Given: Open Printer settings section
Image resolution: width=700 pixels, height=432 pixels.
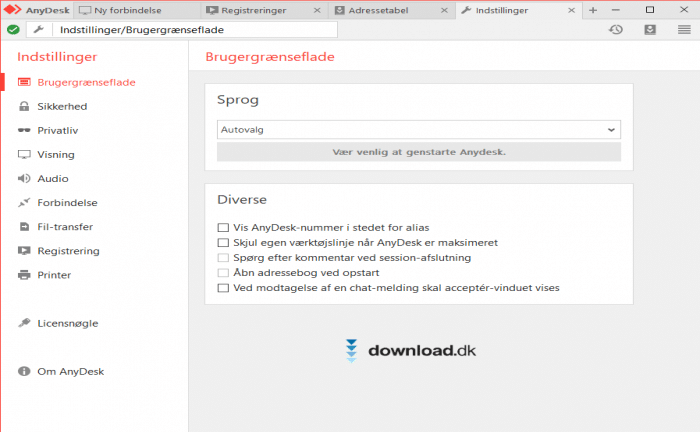Looking at the screenshot, I should 54,275.
